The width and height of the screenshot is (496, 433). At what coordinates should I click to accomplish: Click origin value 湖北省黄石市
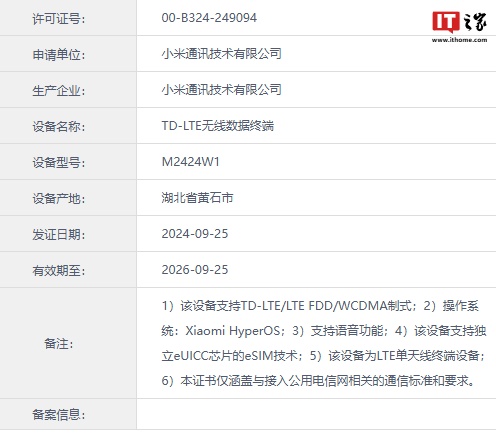[197, 198]
